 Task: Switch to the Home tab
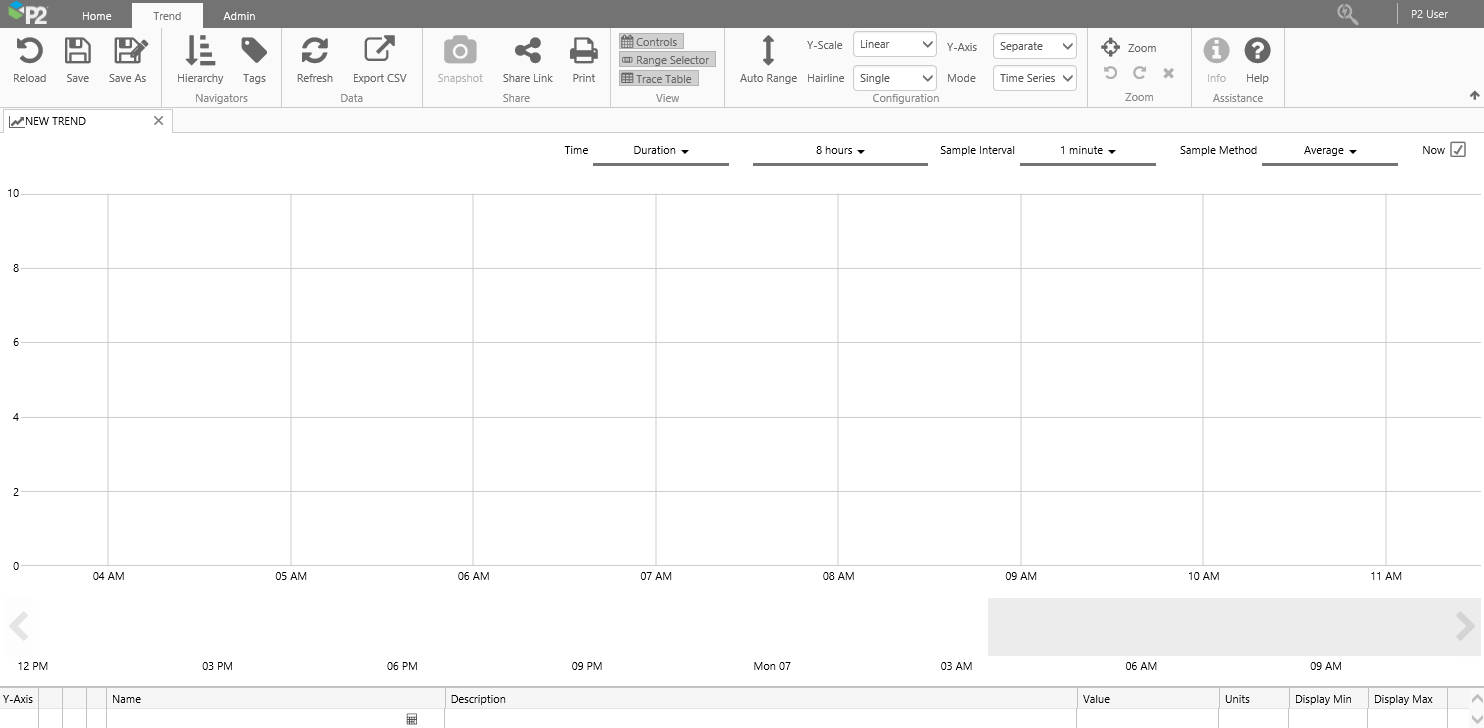coord(97,16)
